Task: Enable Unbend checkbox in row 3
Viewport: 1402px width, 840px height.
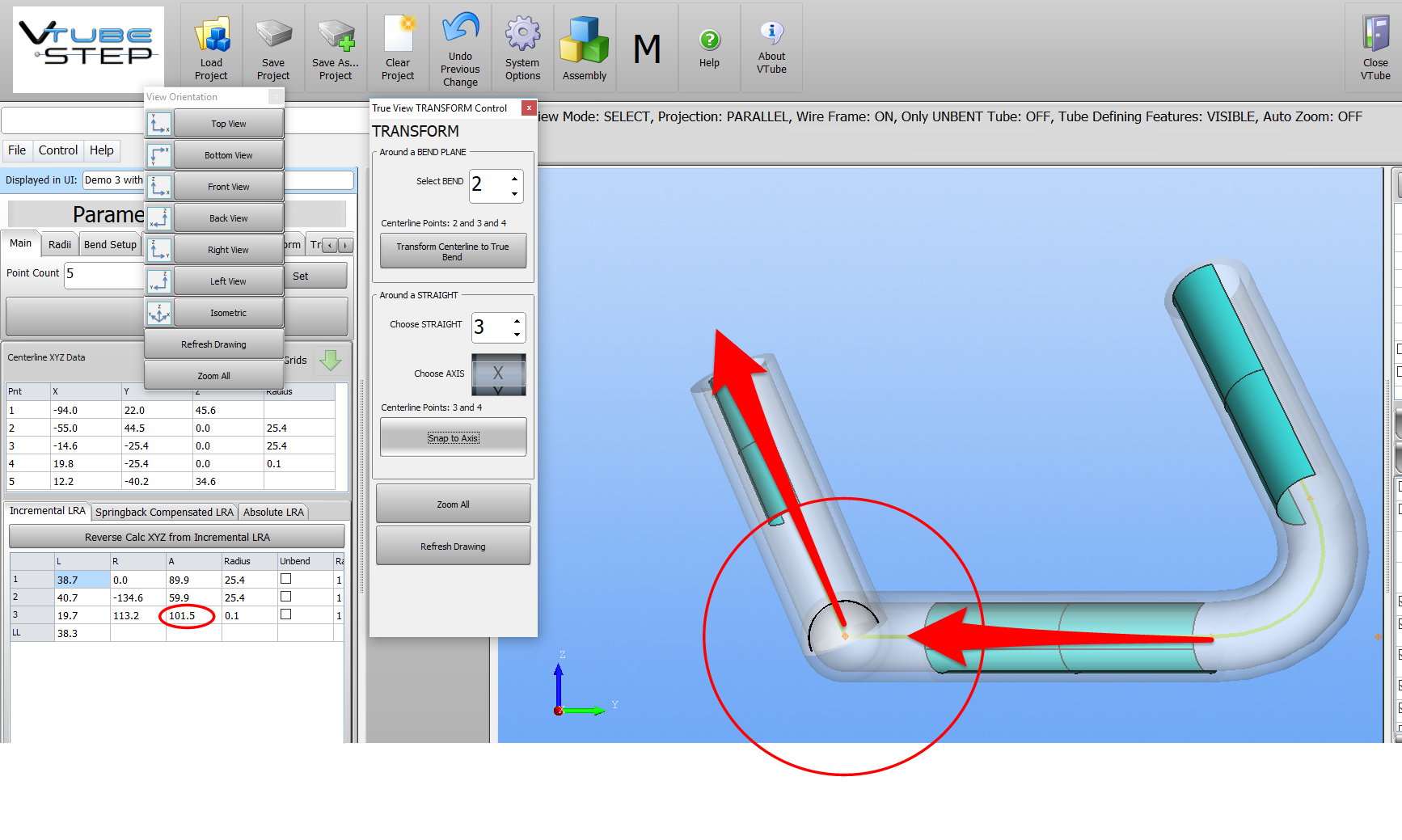Action: click(285, 614)
